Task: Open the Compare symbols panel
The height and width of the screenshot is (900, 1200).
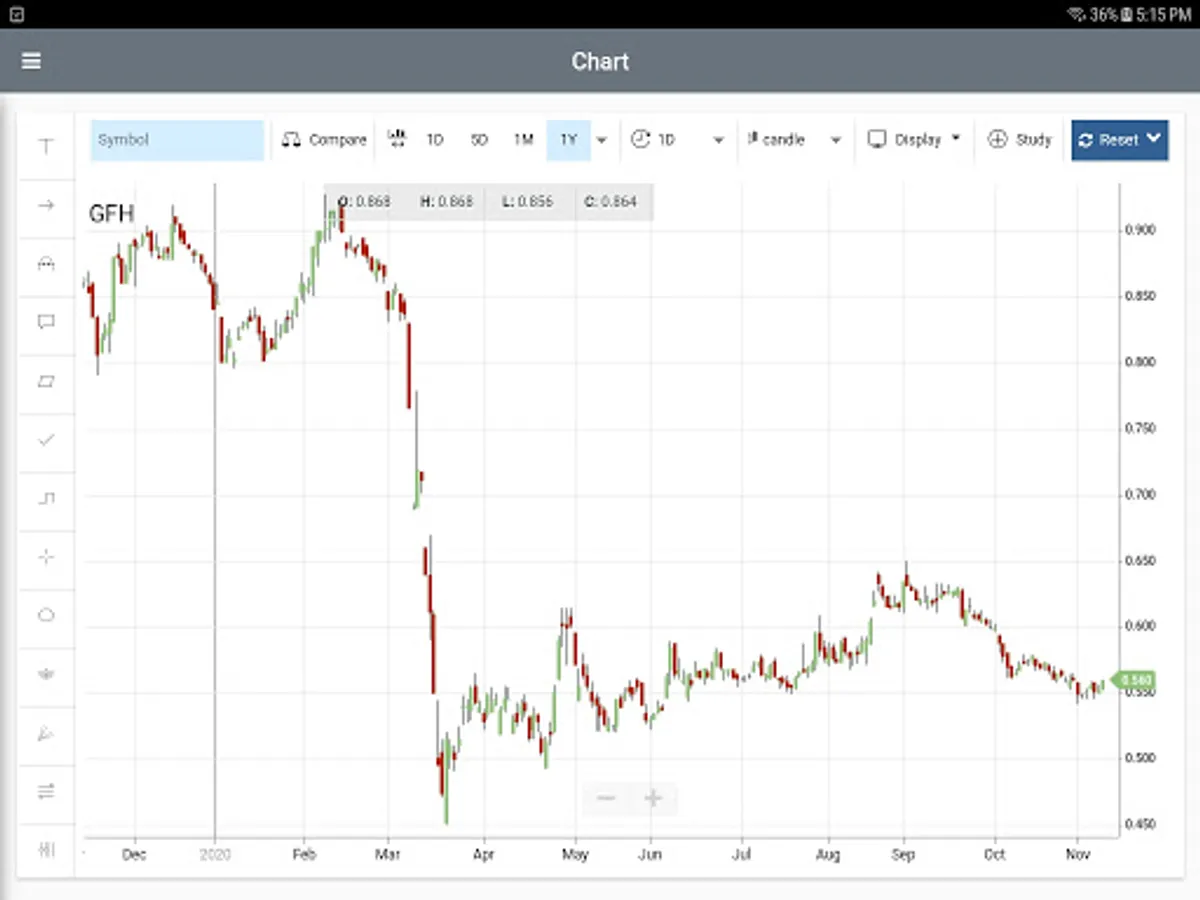Action: (323, 140)
